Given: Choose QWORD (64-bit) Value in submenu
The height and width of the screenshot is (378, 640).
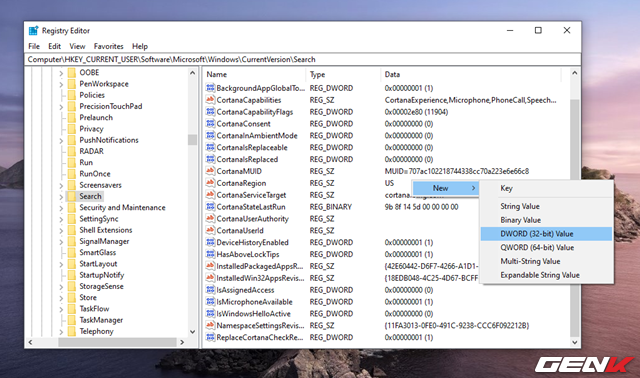Looking at the screenshot, I should coord(546,247).
